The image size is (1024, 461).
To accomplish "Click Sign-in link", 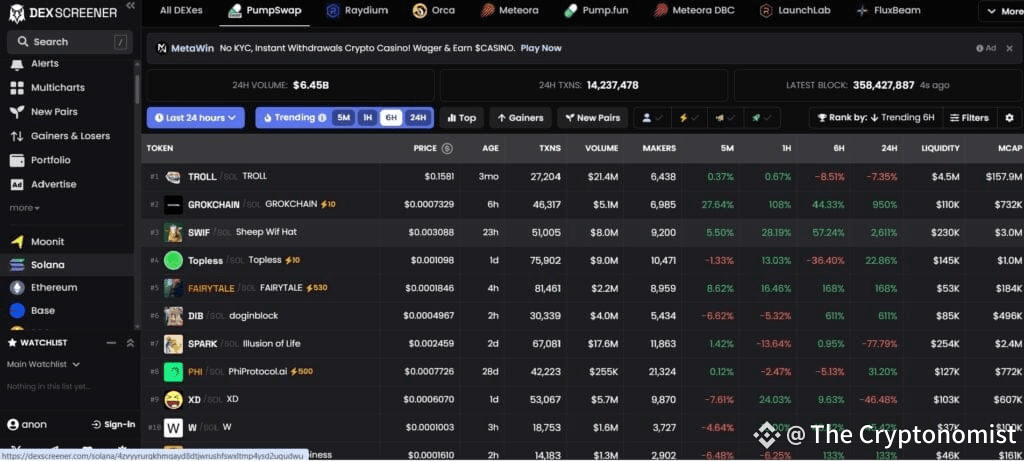I will coord(114,424).
